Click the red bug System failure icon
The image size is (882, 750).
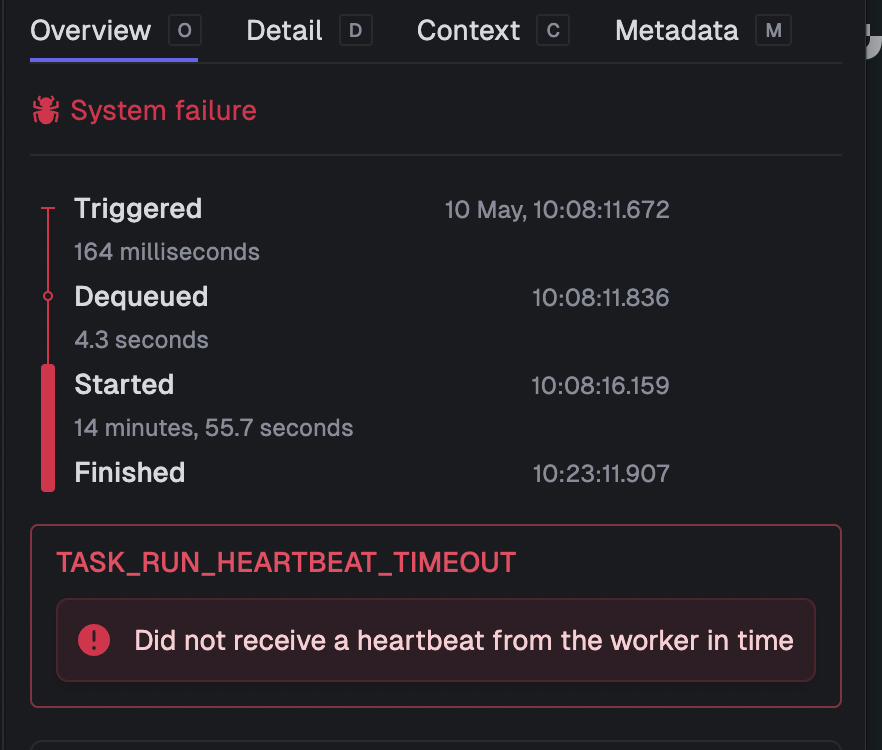pyautogui.click(x=46, y=110)
